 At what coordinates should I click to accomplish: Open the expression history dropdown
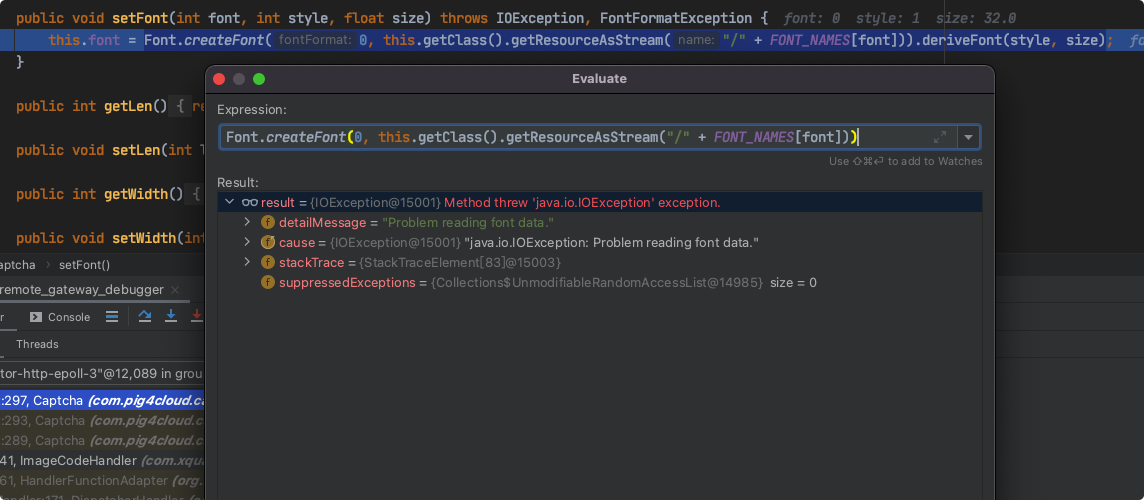click(969, 136)
